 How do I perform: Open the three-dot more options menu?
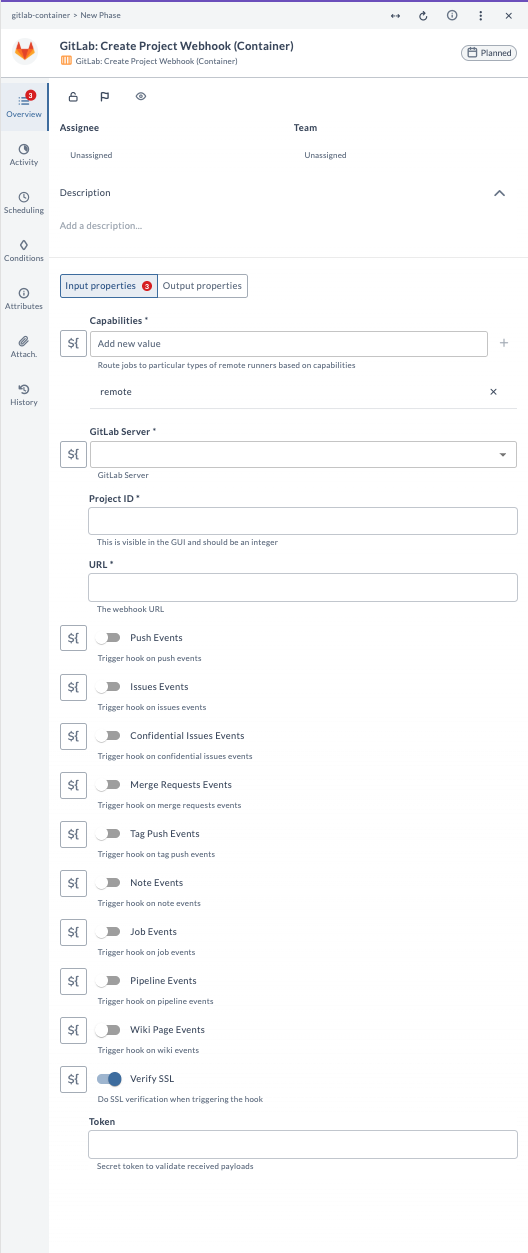point(481,16)
